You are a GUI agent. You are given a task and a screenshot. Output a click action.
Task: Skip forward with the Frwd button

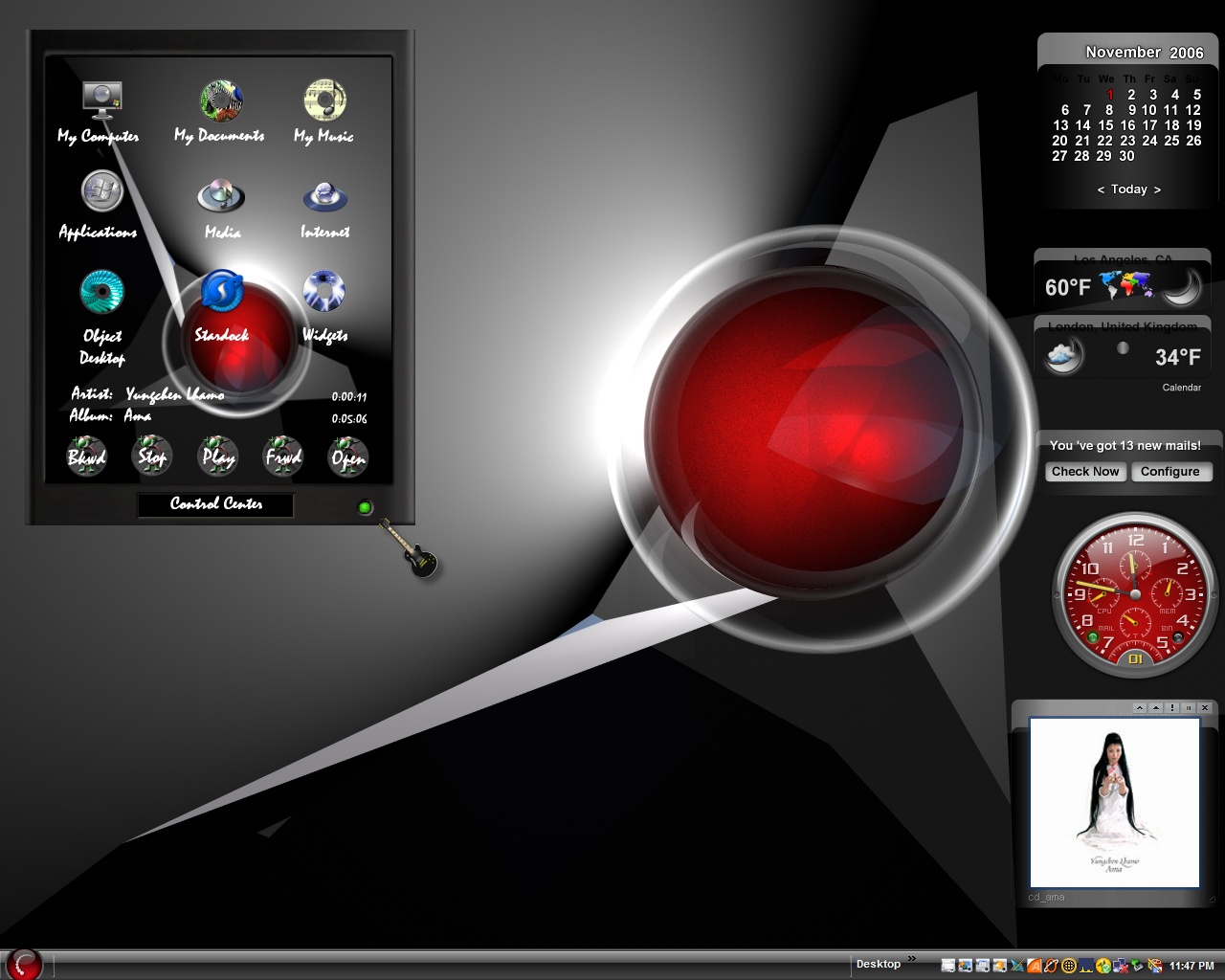[283, 456]
